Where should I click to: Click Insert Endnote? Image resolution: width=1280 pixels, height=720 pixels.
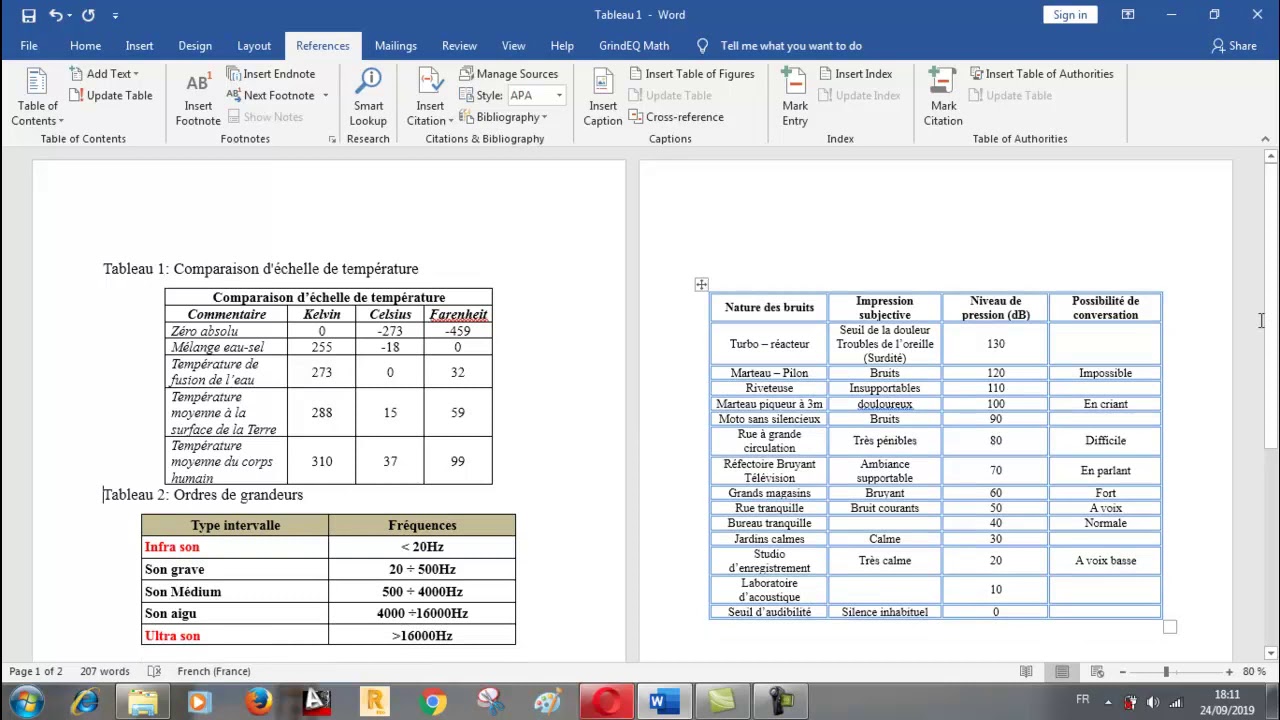pos(271,74)
